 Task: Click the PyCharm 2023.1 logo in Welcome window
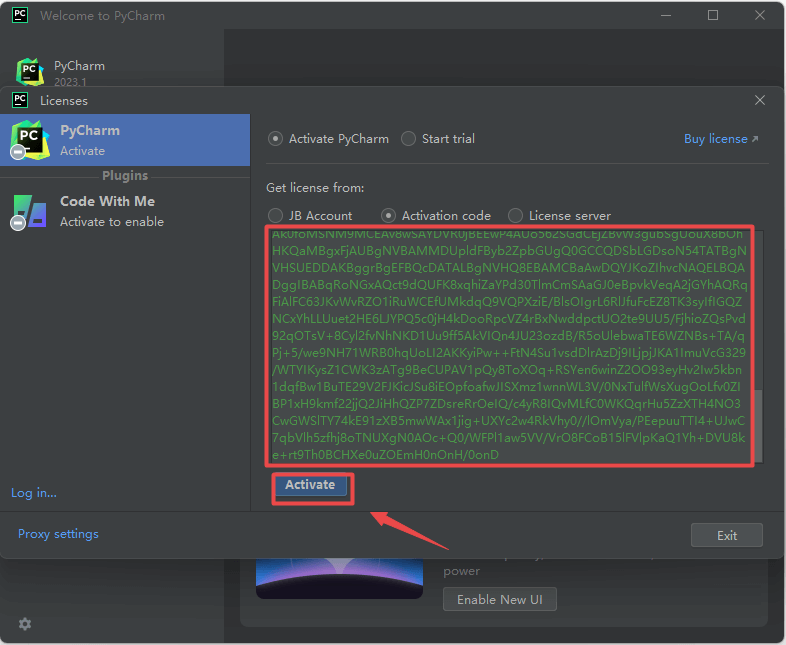point(30,72)
